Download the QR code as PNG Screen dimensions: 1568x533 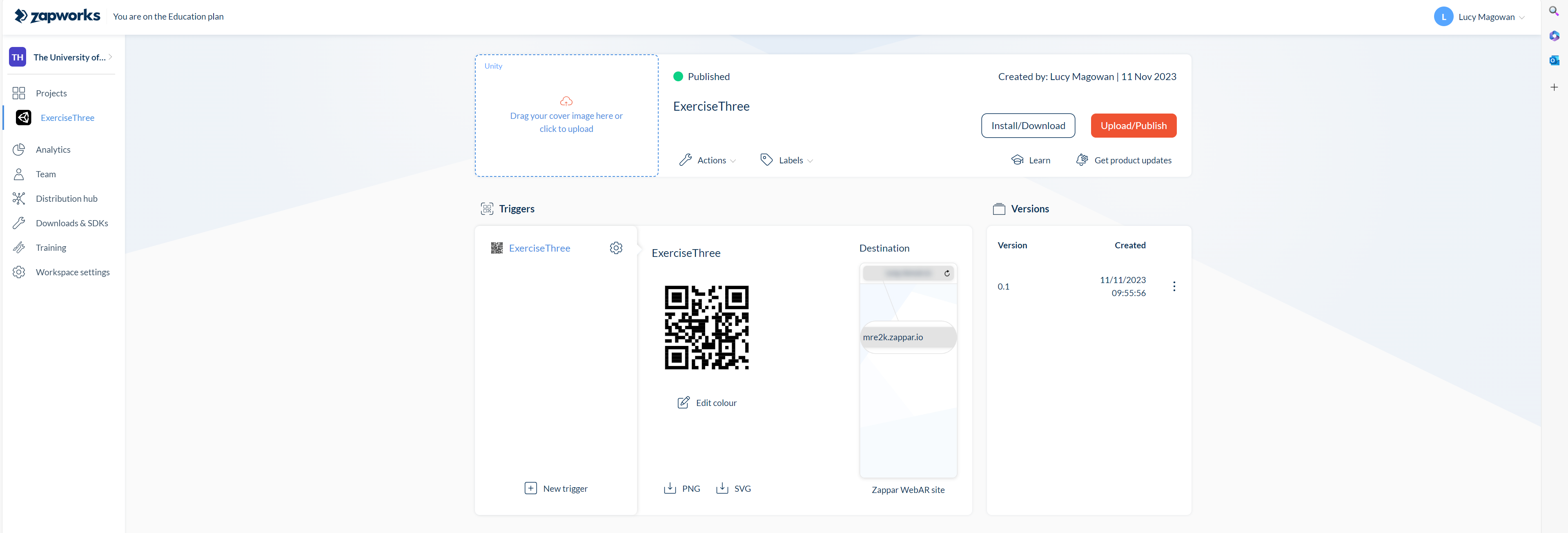coord(682,488)
